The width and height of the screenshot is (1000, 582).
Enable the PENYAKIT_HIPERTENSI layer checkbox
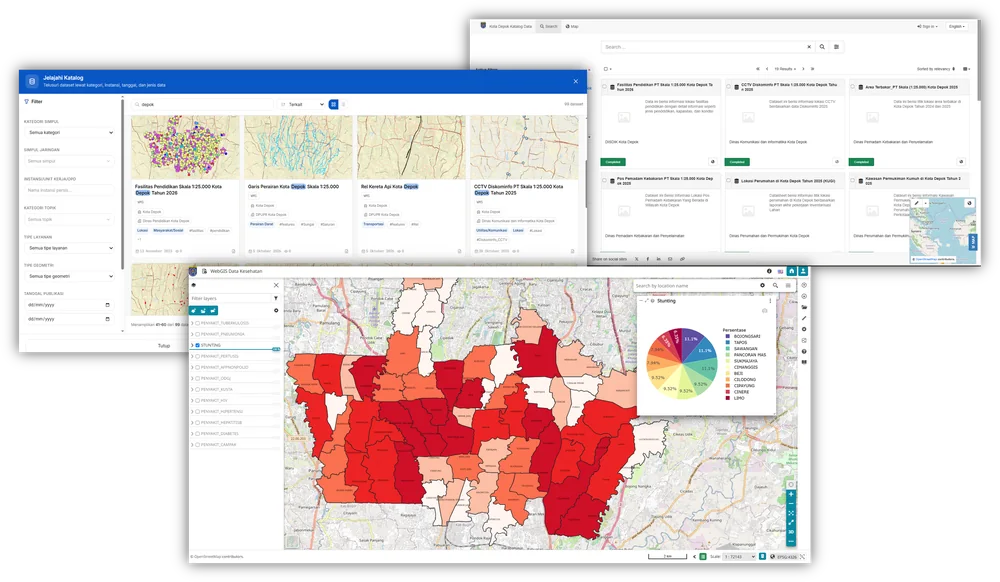pos(198,412)
